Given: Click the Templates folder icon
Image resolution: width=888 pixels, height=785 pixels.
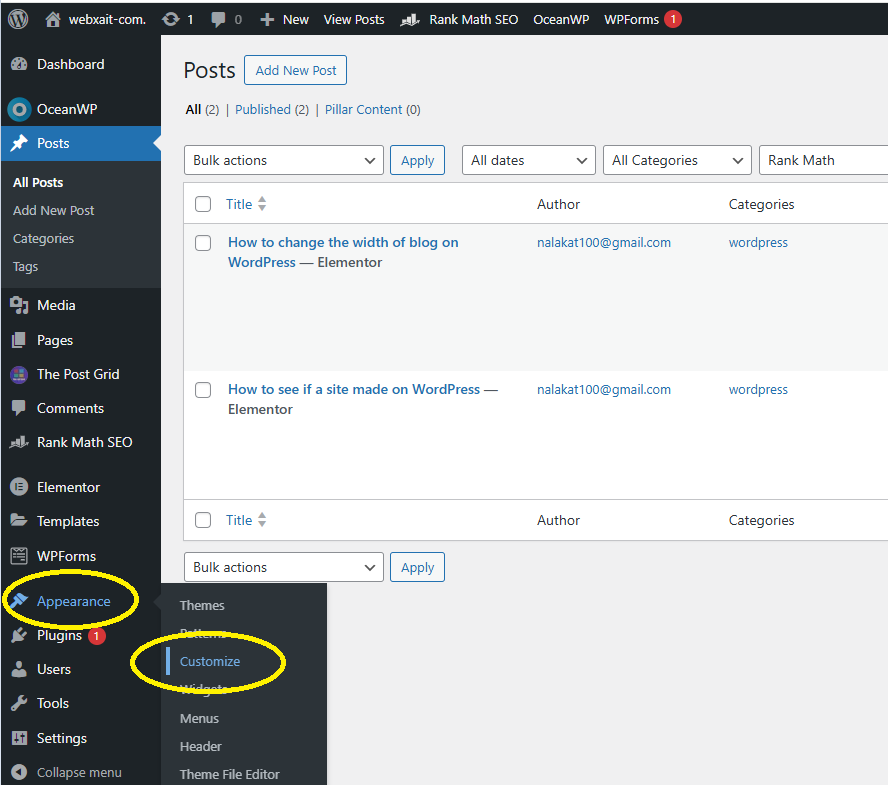Looking at the screenshot, I should [x=19, y=521].
